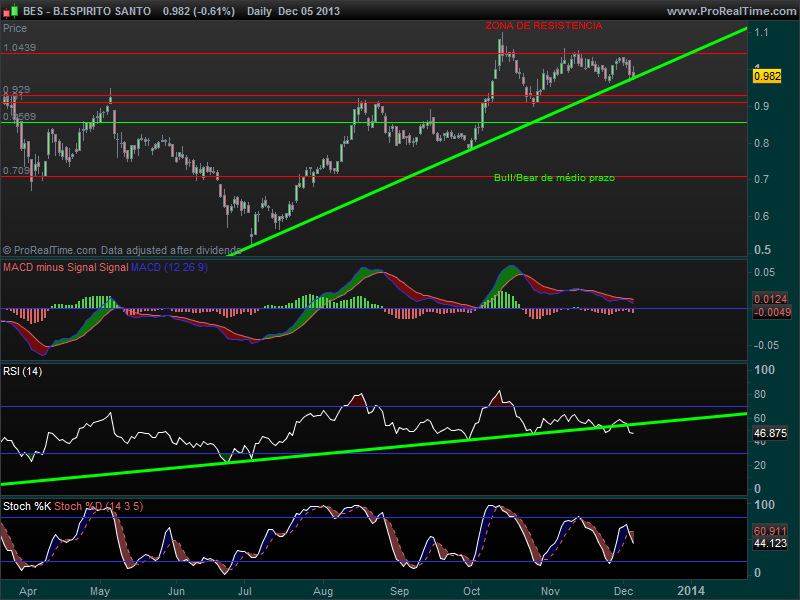Click the Nov month on time axis
Screen dimensions: 800x600
[550, 591]
